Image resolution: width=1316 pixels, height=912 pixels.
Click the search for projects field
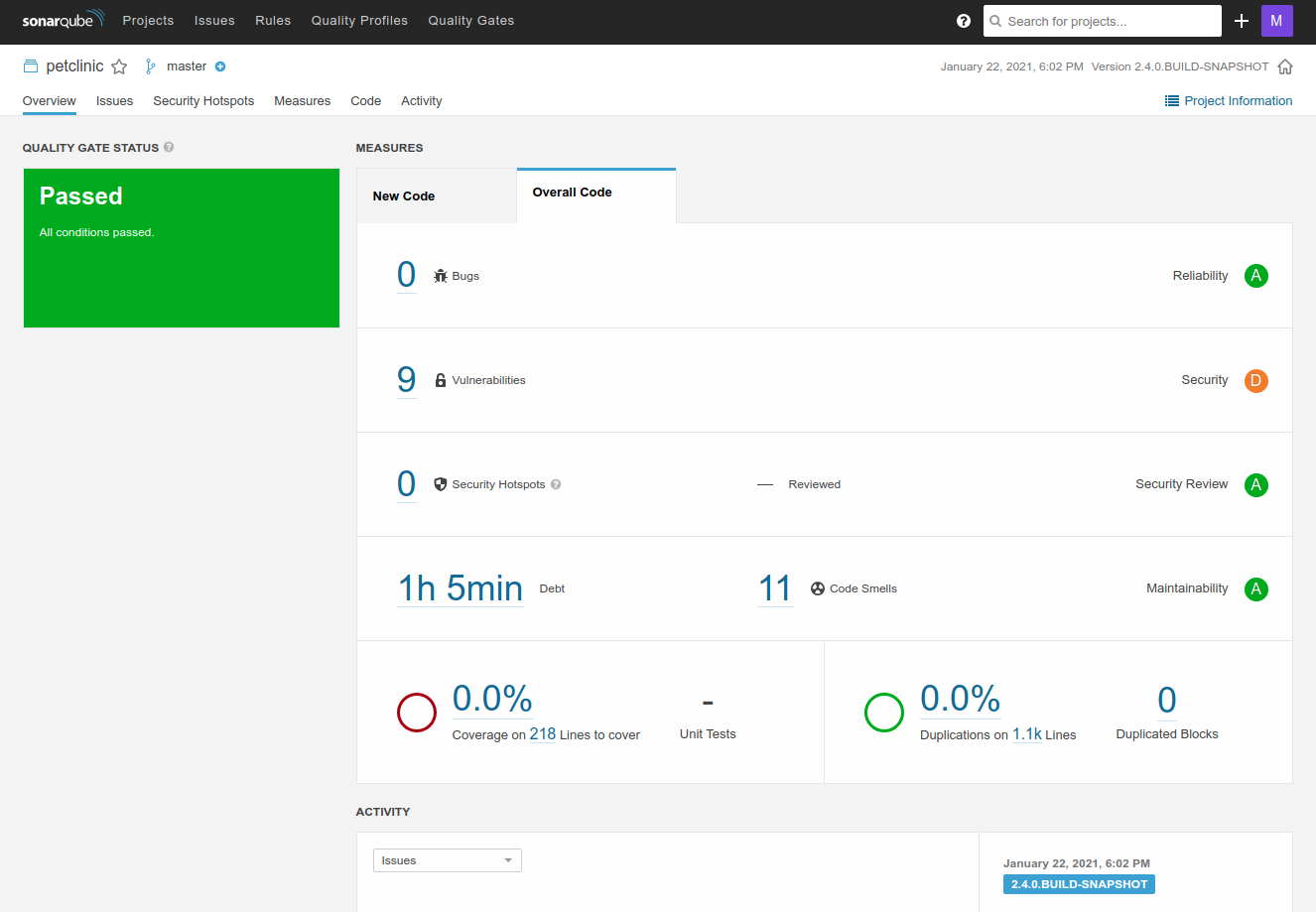[x=1102, y=21]
